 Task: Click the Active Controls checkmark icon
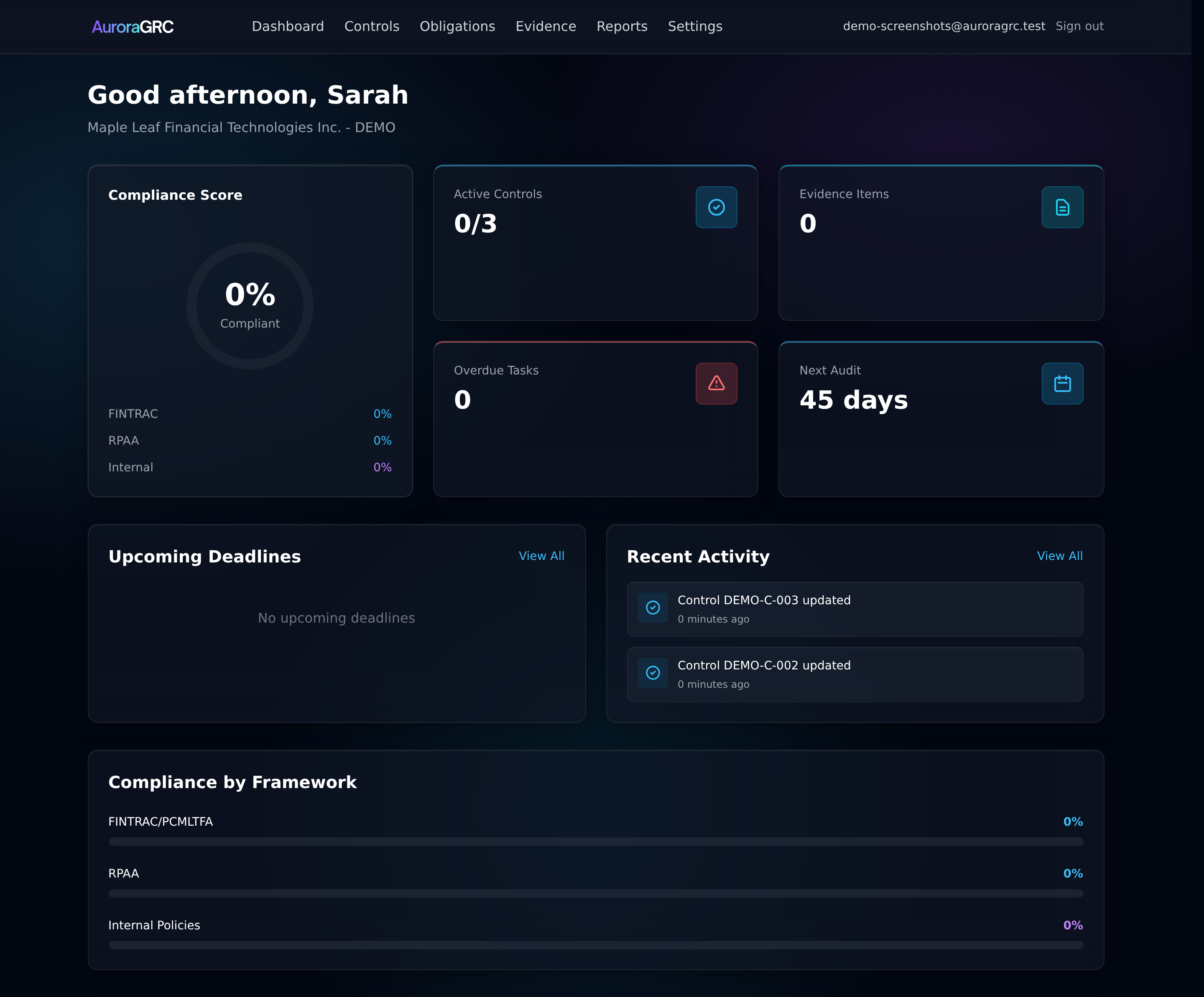[716, 207]
